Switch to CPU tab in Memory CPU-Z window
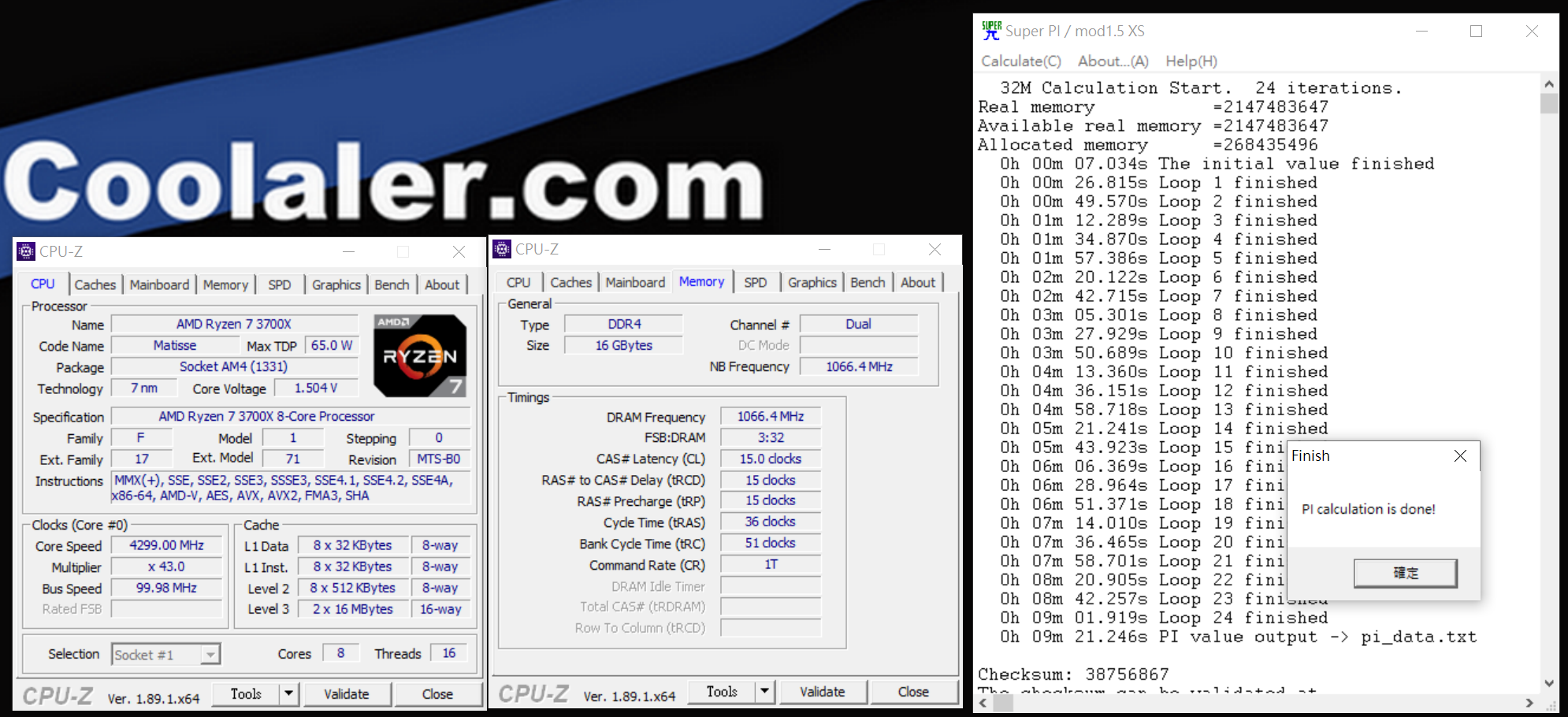Viewport: 1568px width, 717px height. pyautogui.click(x=518, y=282)
